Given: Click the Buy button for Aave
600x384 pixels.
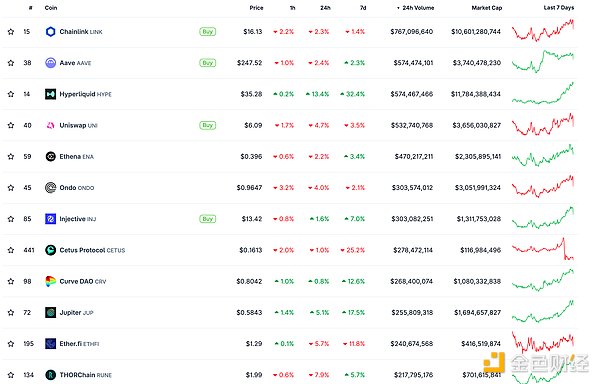Looking at the screenshot, I should (x=207, y=63).
